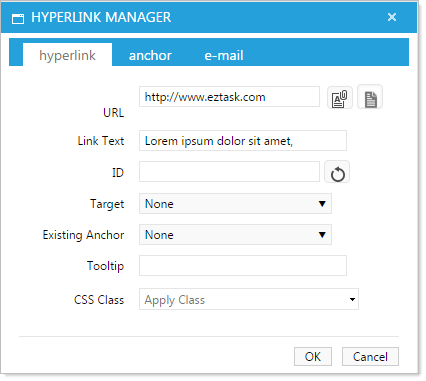Click the window icon in Hyperlink Manager title bar
This screenshot has width=426, height=381.
click(x=18, y=18)
